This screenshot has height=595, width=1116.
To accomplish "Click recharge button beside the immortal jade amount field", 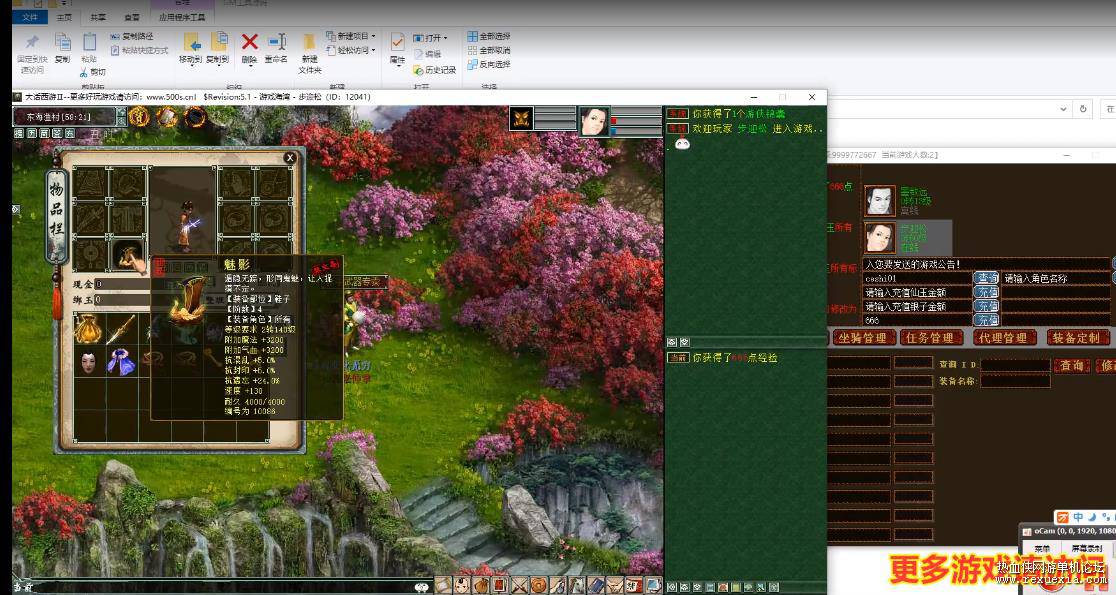I will tap(986, 293).
